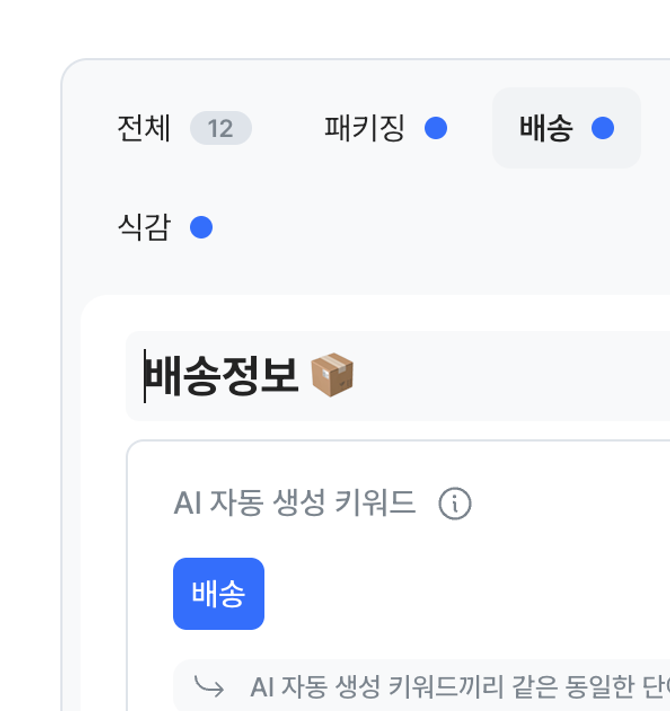The image size is (670, 711).
Task: Click the blue dot next to 식감
Action: click(201, 228)
